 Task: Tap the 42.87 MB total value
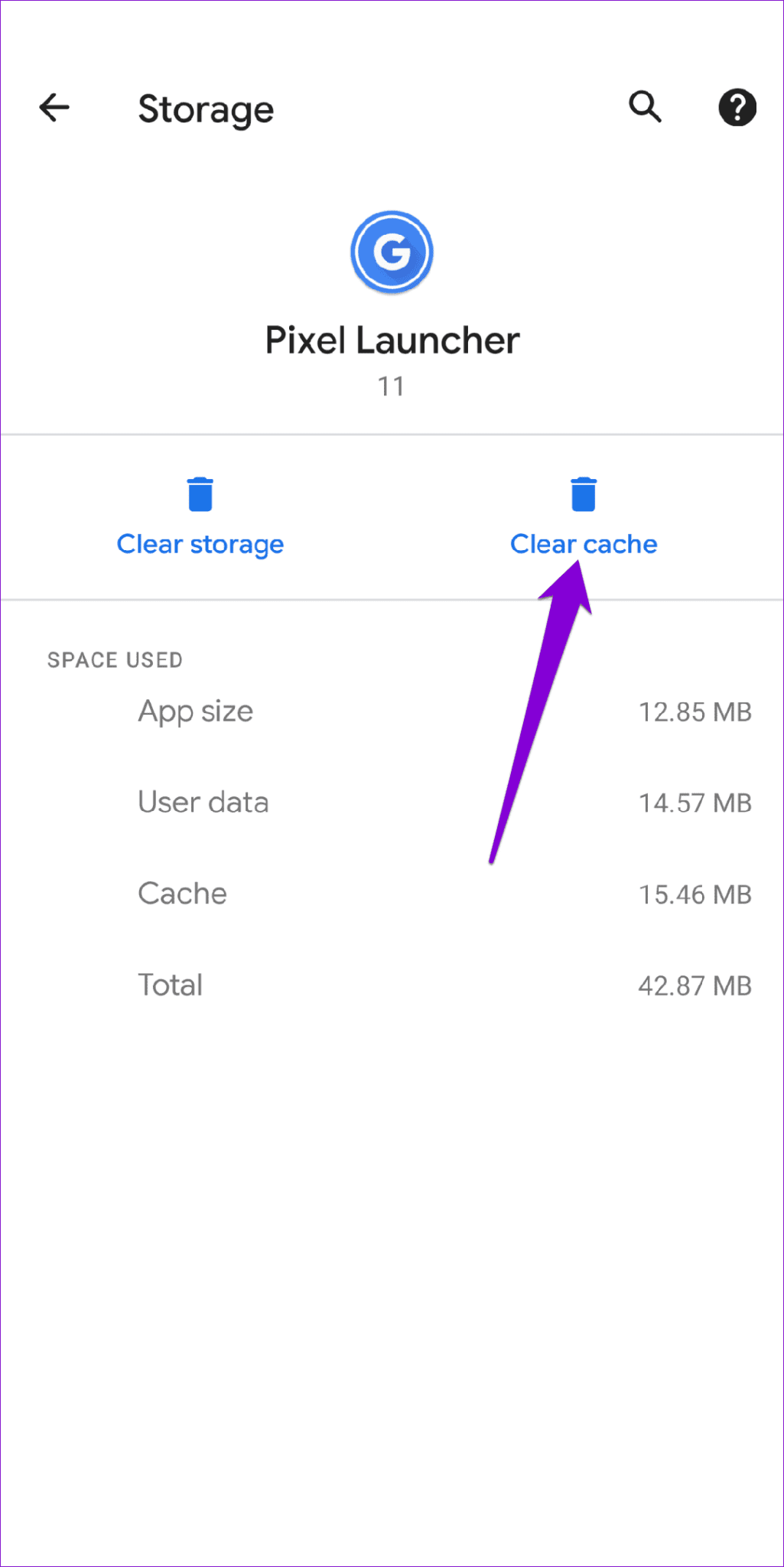(695, 985)
